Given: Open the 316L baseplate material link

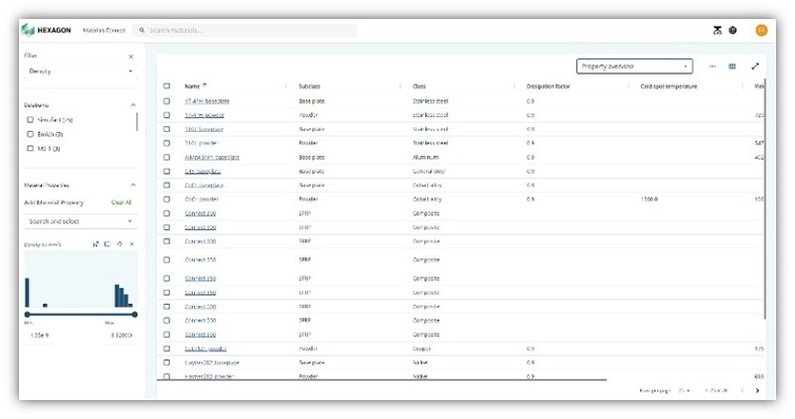Looking at the screenshot, I should pos(204,129).
